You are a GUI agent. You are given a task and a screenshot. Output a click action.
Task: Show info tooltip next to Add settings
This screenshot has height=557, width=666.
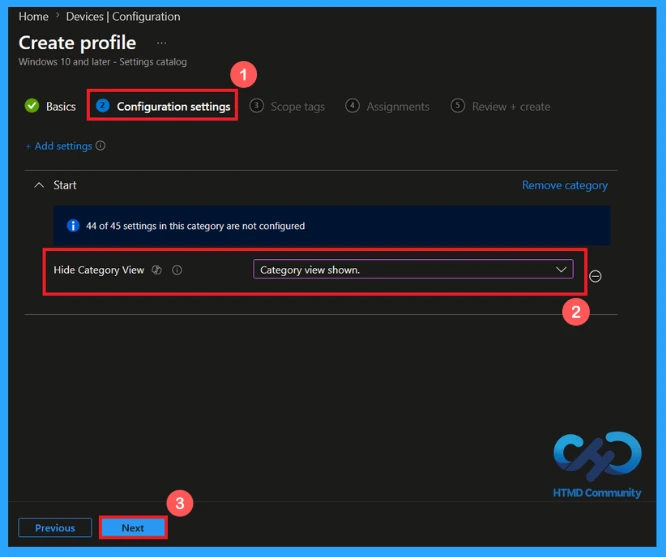(x=101, y=146)
